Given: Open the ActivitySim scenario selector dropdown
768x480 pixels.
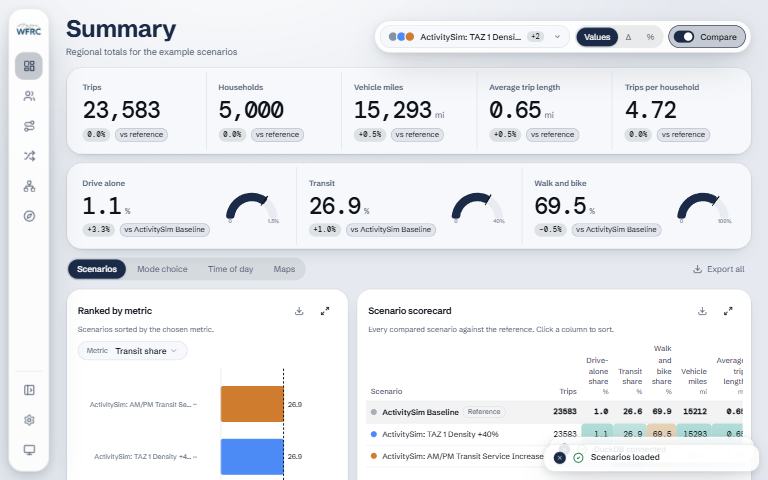Looking at the screenshot, I should (475, 37).
